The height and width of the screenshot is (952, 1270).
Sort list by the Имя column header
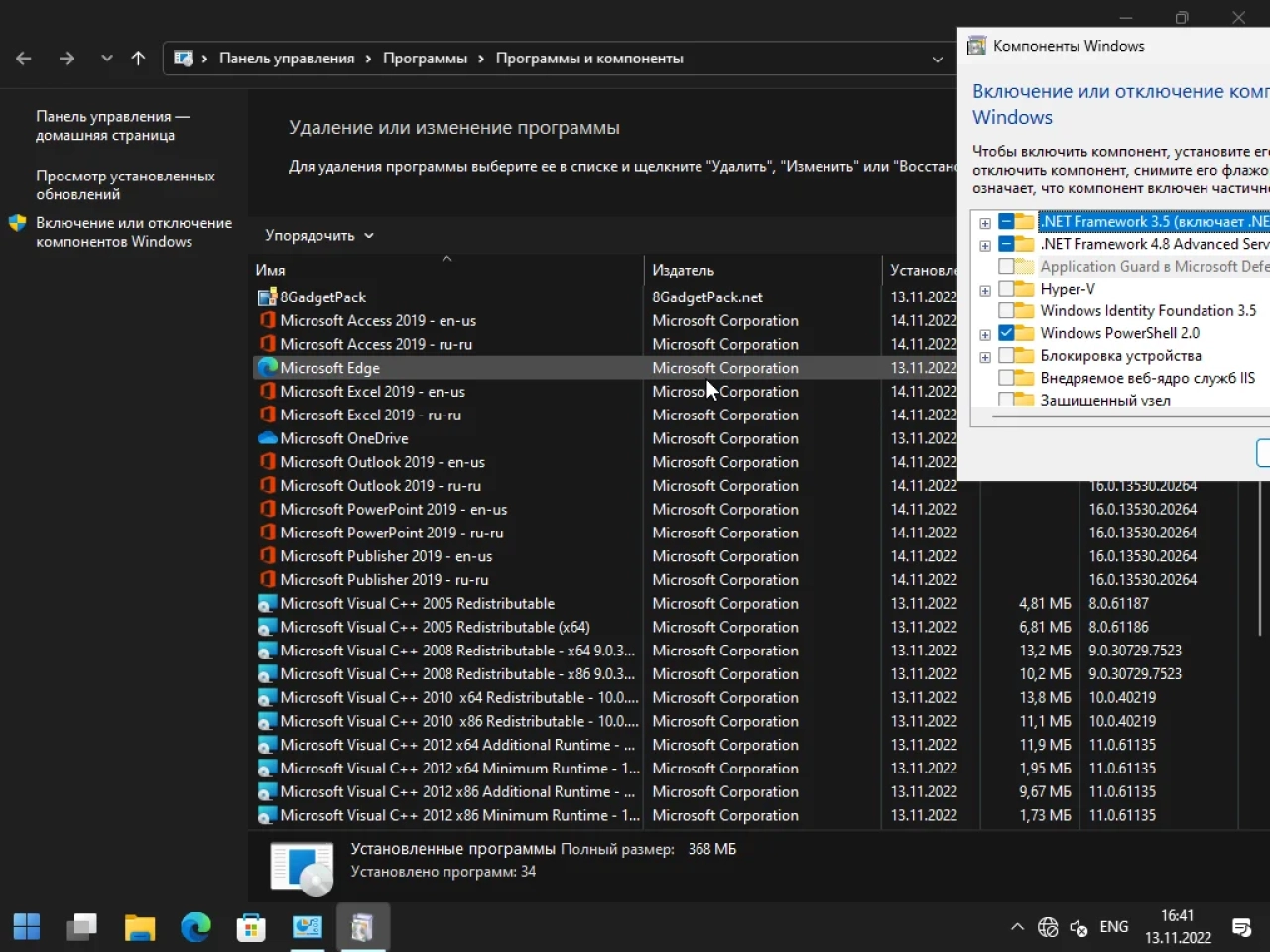pyautogui.click(x=446, y=269)
